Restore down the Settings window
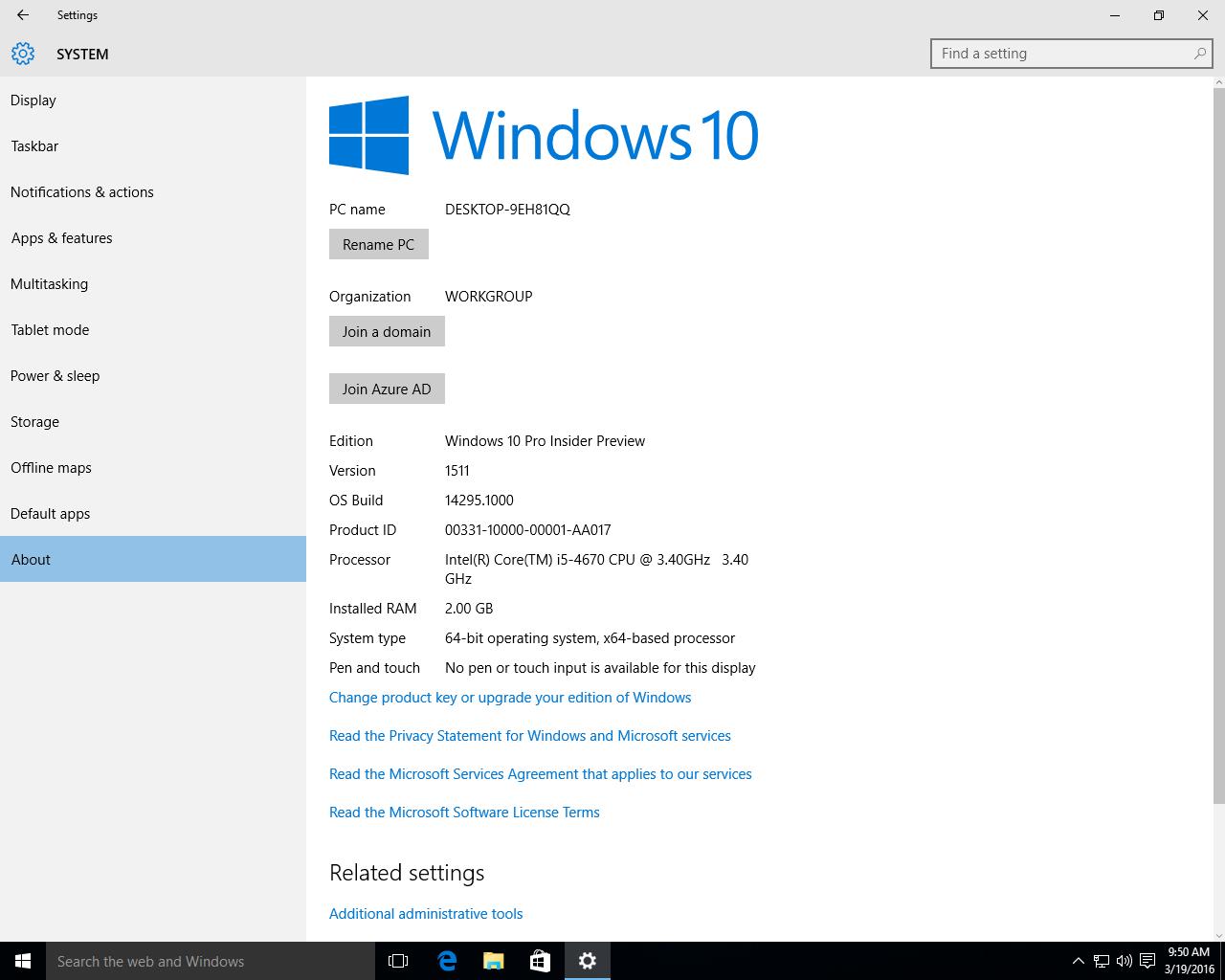The height and width of the screenshot is (980, 1225). pyautogui.click(x=1159, y=15)
